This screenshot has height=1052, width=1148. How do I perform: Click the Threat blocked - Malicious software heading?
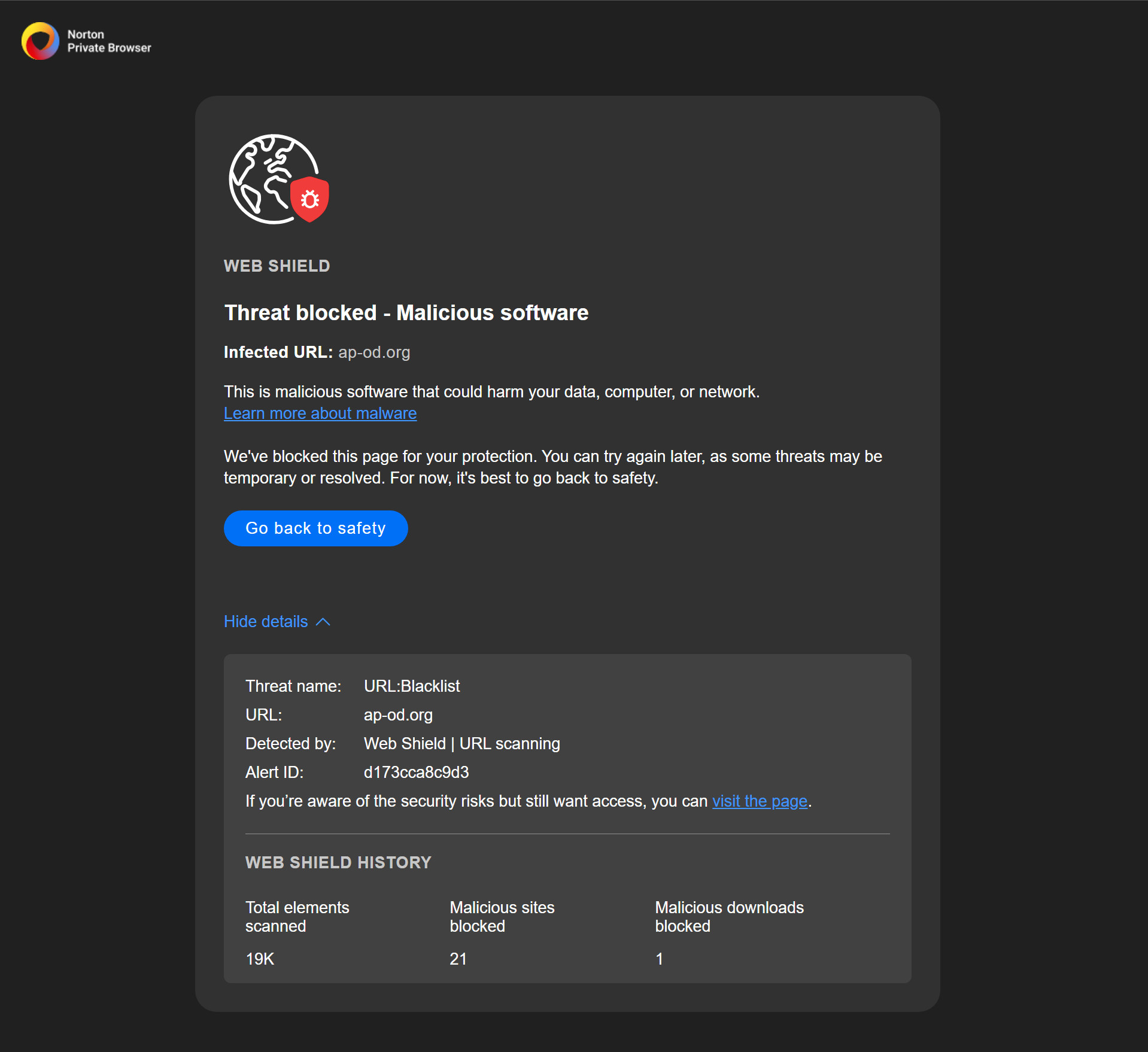point(406,313)
